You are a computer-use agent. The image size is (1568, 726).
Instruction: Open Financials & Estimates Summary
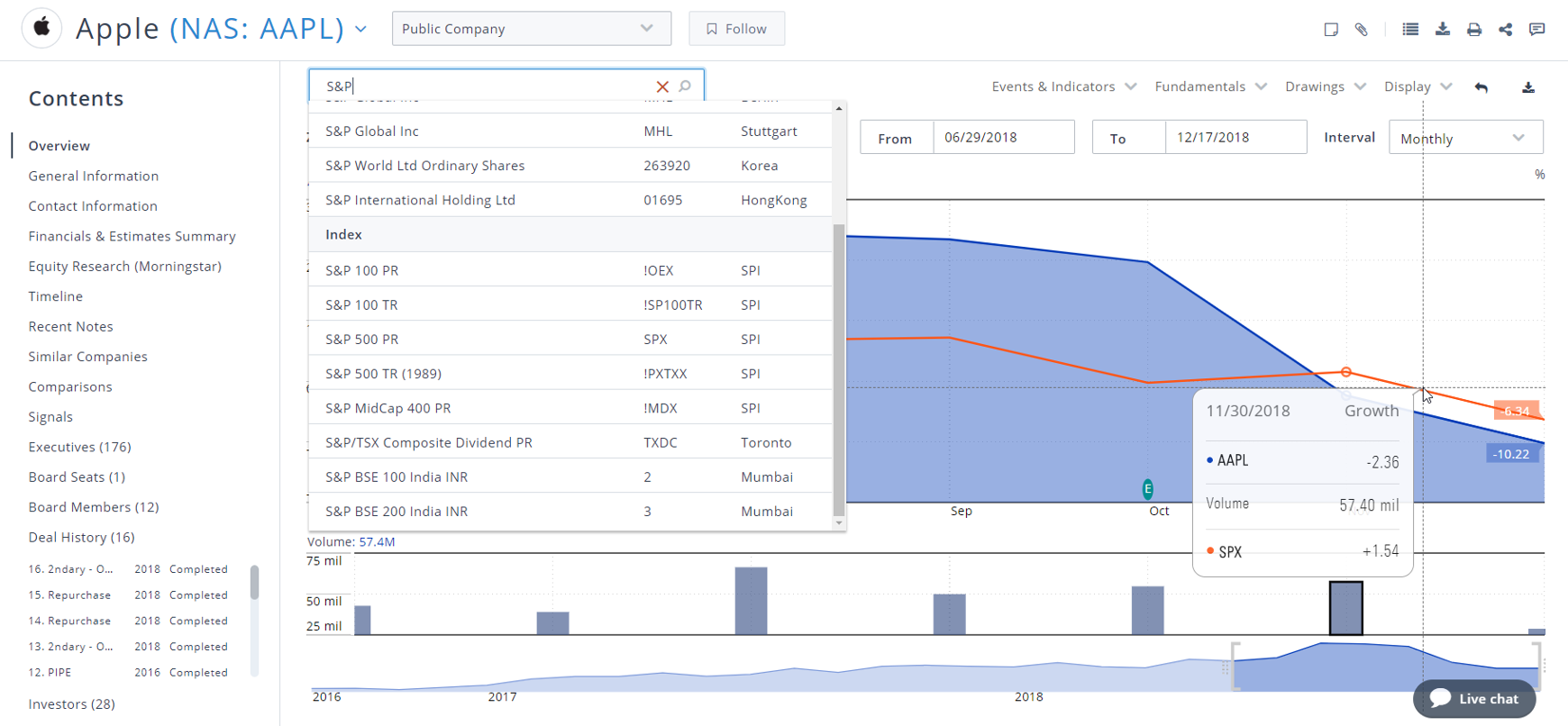click(x=132, y=236)
